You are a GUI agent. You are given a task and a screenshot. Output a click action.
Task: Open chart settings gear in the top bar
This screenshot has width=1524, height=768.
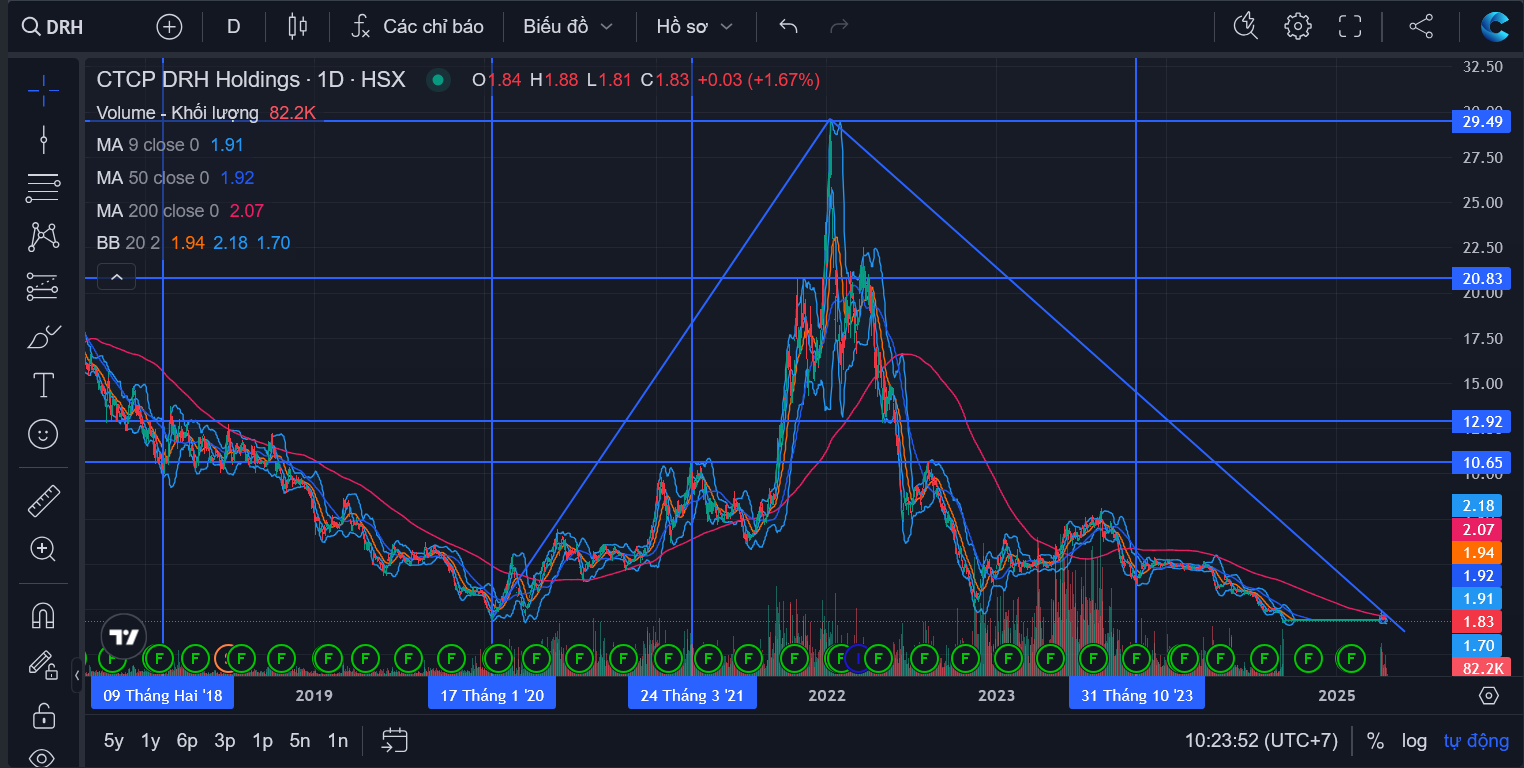tap(1298, 27)
